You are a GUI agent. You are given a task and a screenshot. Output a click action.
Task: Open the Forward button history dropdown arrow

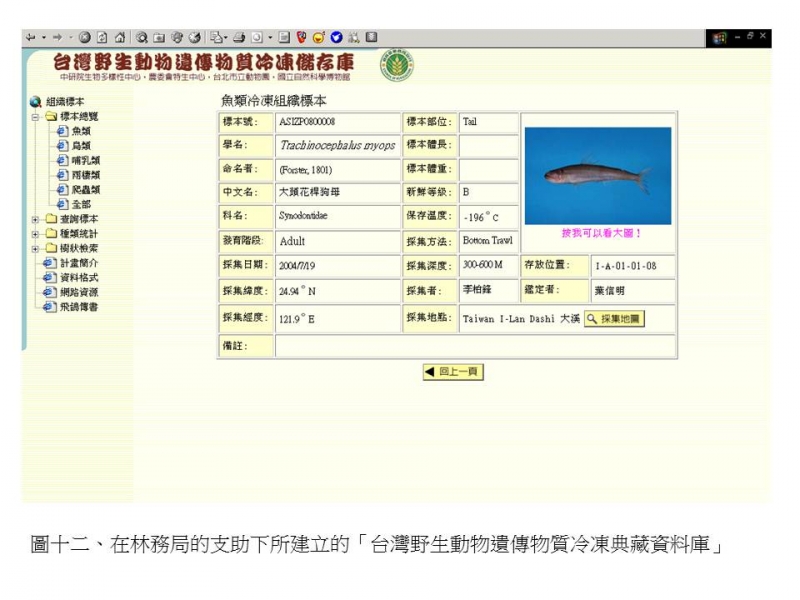click(71, 37)
